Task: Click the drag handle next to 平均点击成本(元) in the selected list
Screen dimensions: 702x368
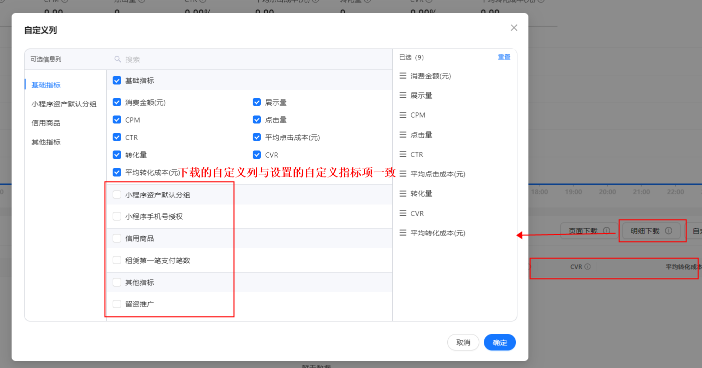Action: click(403, 174)
